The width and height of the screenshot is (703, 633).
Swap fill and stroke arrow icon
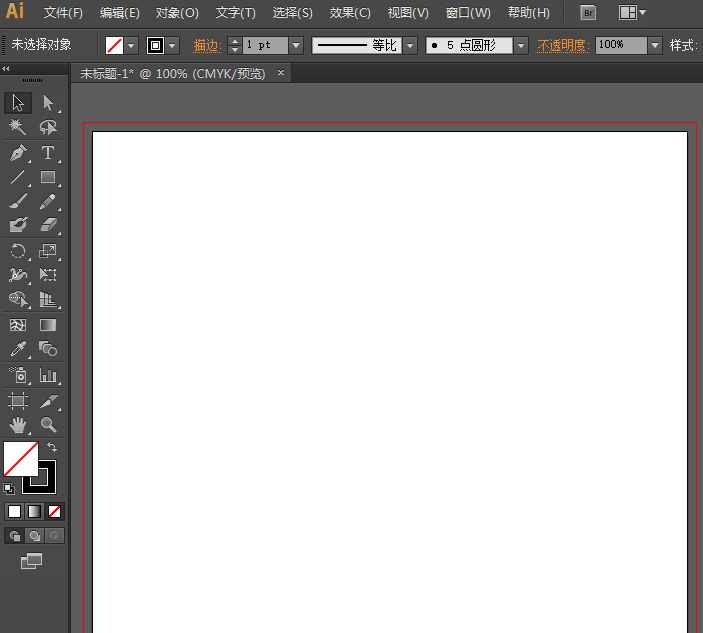[x=52, y=447]
